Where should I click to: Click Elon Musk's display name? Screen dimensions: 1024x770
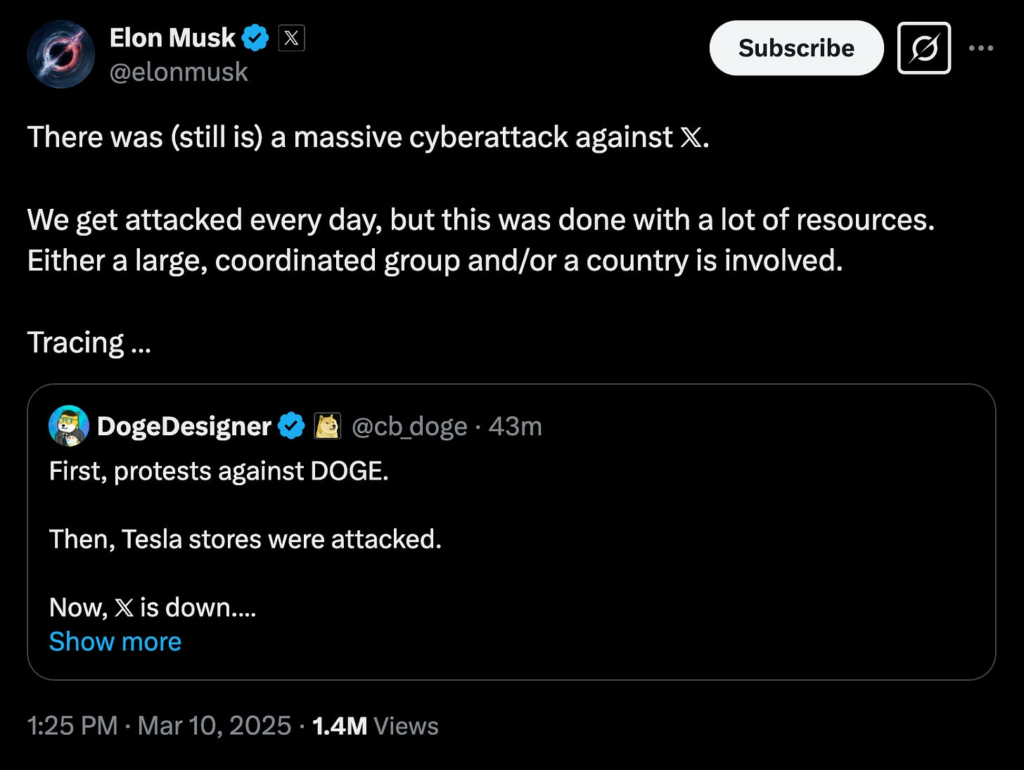click(172, 37)
